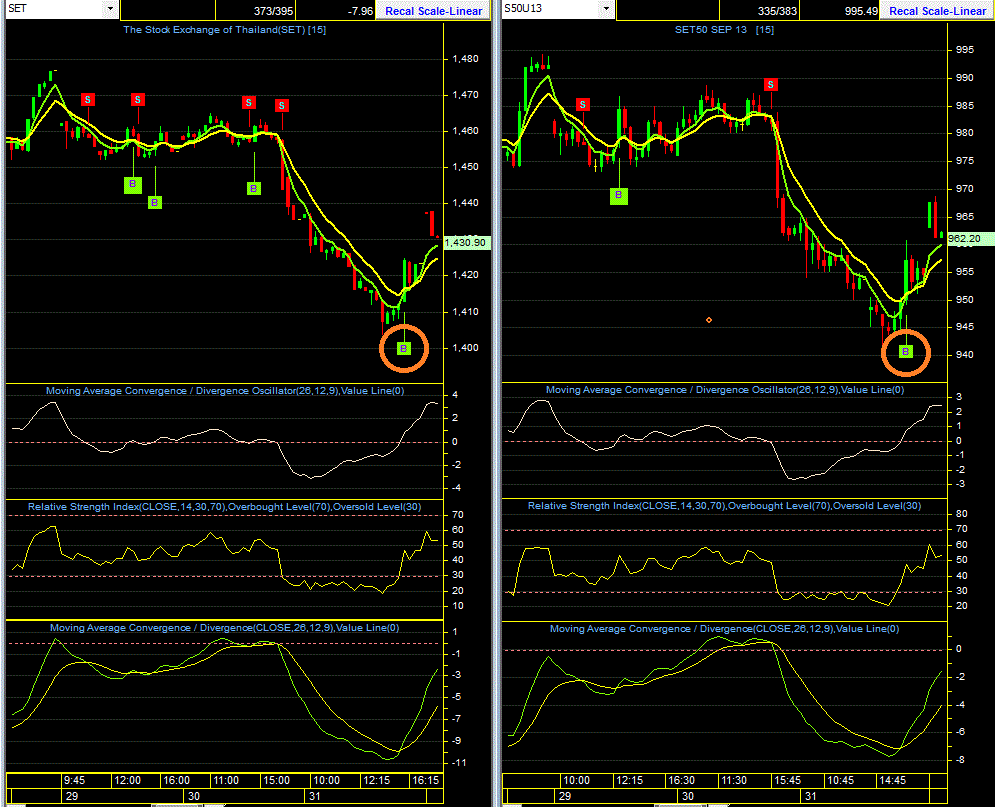Viewport: 995px width, 807px height.
Task: Click Recal Scale-Linear on the S50U13 chart
Action: (937, 11)
